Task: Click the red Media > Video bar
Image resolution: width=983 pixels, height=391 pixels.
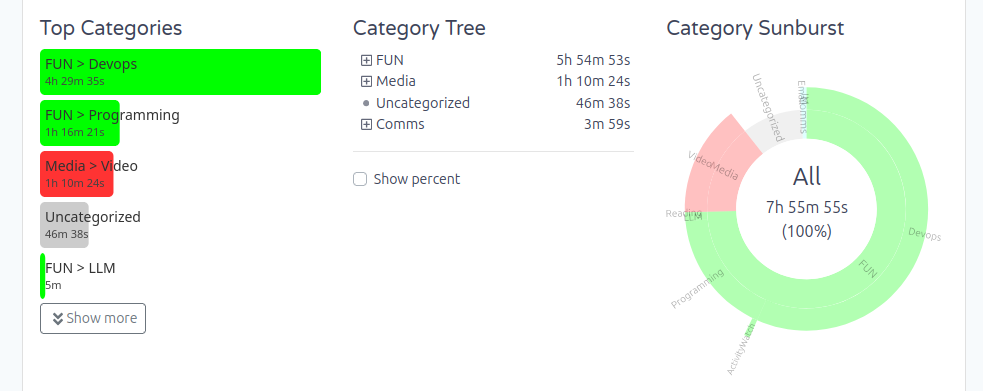Action: (x=76, y=174)
